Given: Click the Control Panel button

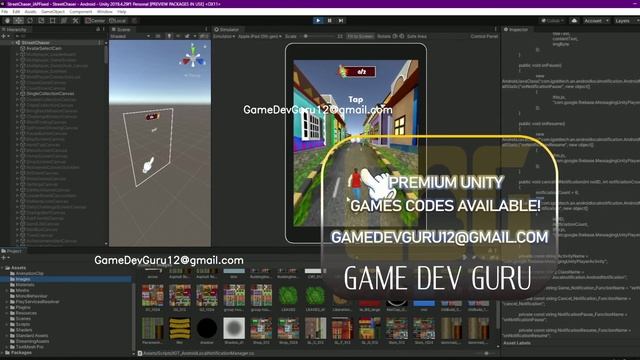Looking at the screenshot, I should coord(484,36).
